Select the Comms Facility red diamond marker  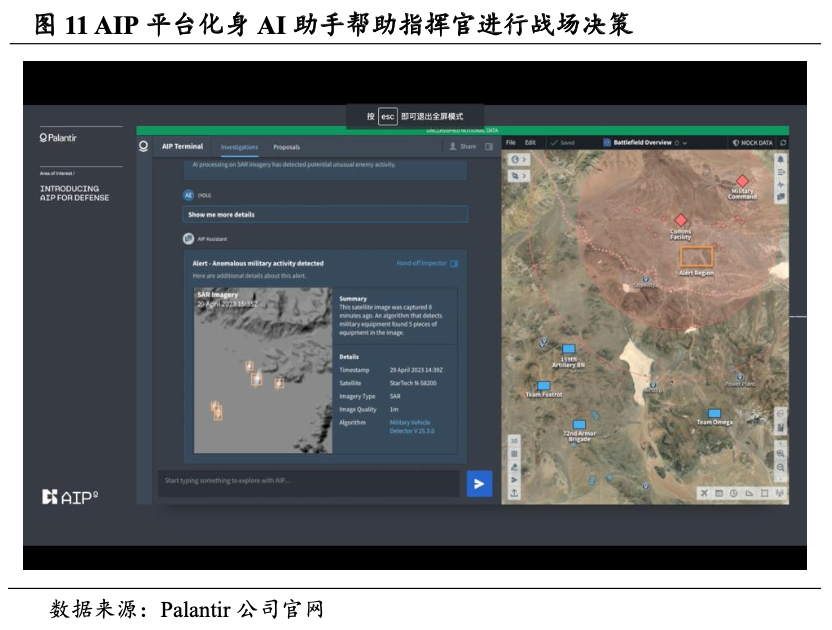pos(680,220)
